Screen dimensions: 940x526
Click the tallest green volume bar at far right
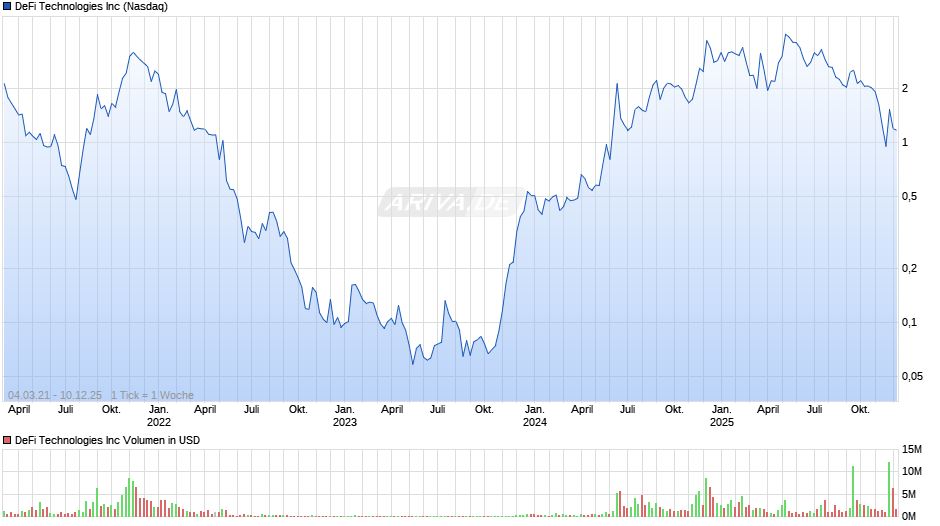(x=889, y=489)
